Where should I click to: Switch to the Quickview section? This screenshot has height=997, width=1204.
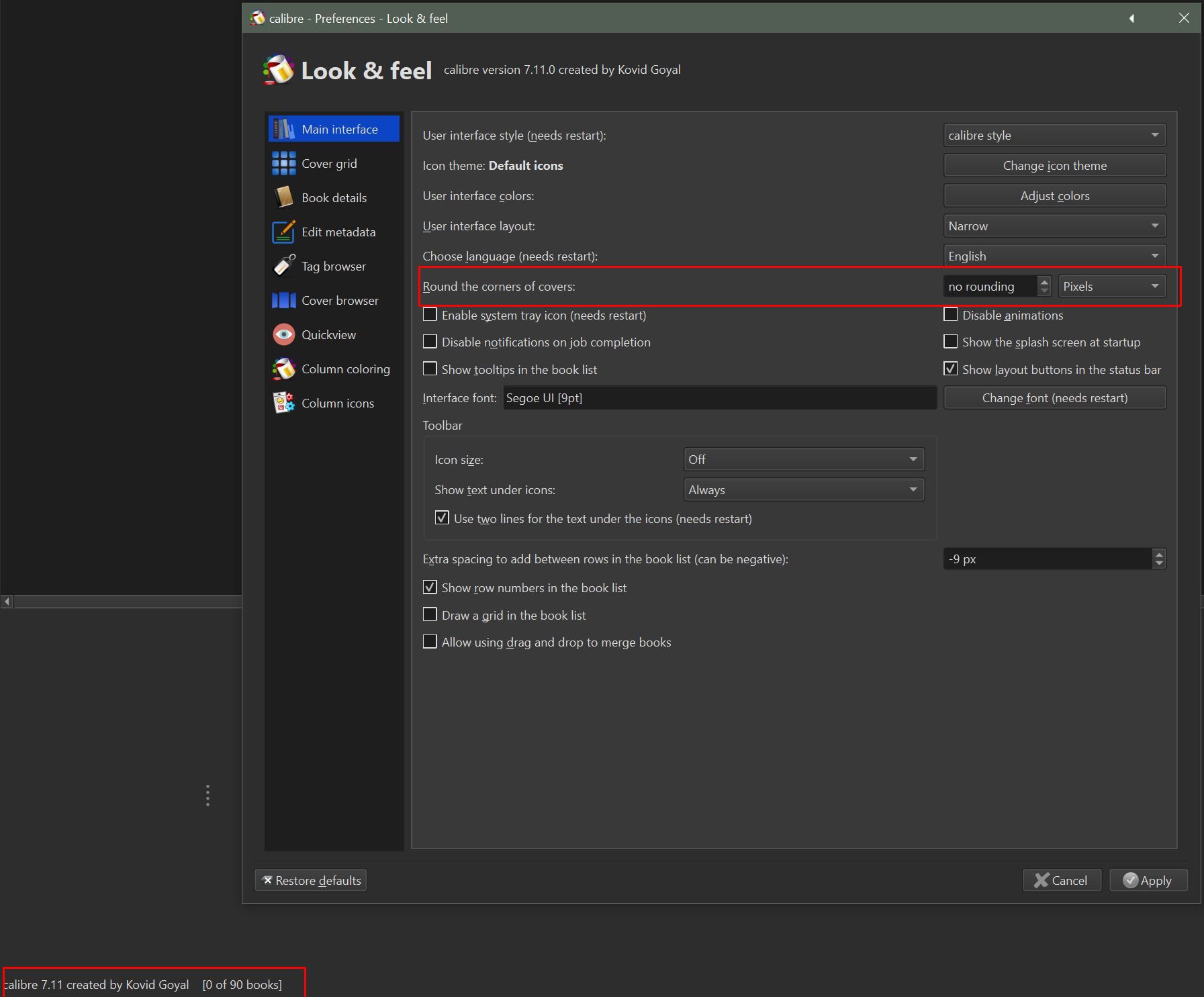tap(334, 334)
